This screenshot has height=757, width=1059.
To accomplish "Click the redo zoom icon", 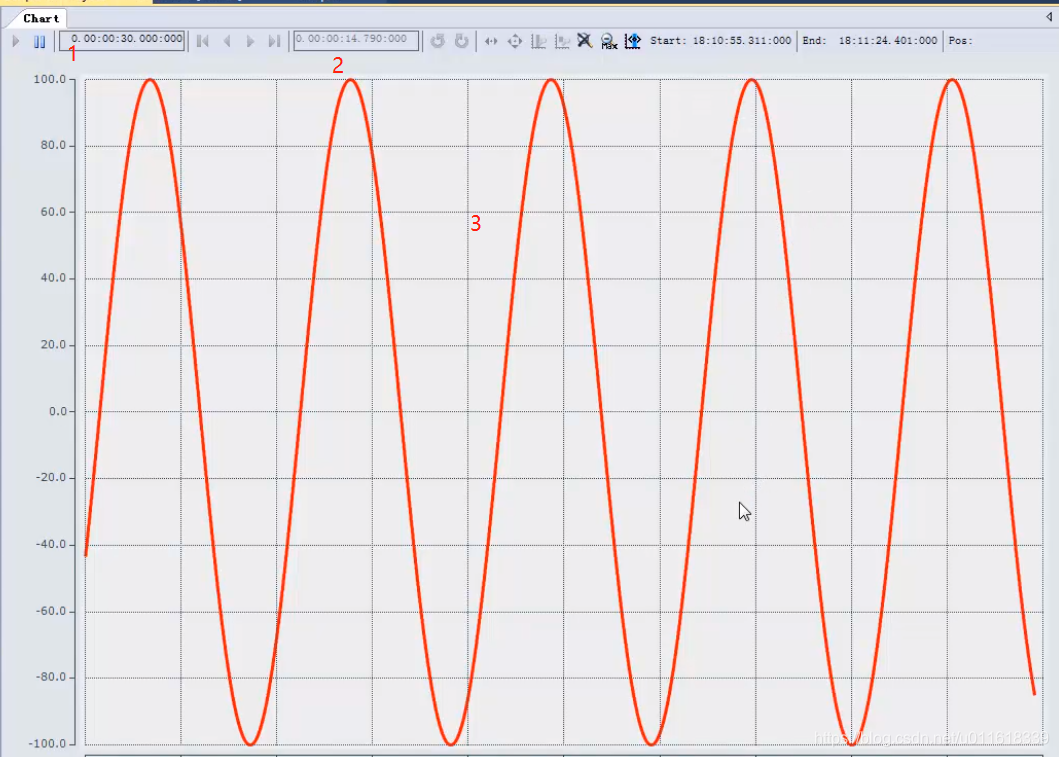I will coord(461,41).
